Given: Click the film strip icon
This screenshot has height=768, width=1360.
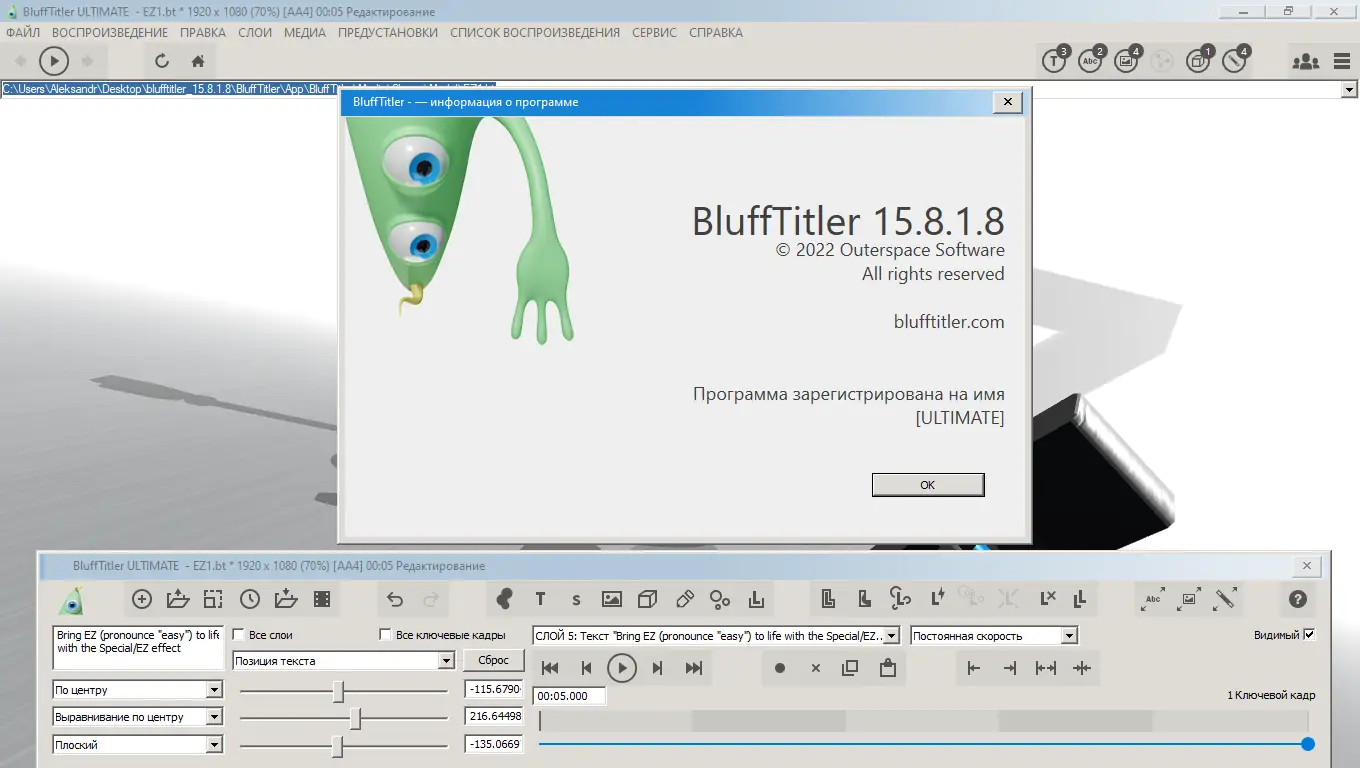Looking at the screenshot, I should pos(322,599).
